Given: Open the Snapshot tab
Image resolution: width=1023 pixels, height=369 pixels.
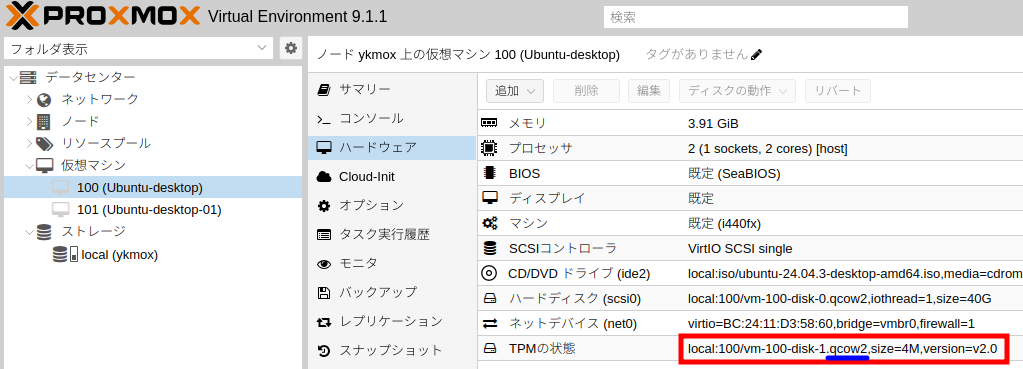Looking at the screenshot, I should [392, 351].
